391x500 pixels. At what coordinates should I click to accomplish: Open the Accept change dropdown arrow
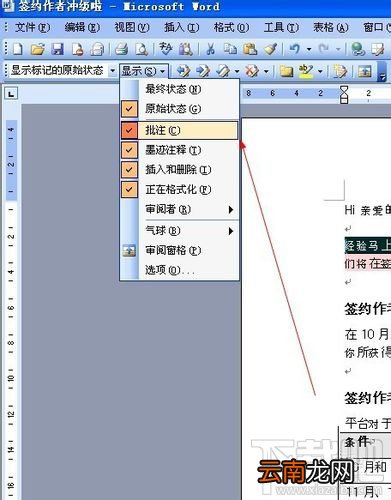point(237,71)
